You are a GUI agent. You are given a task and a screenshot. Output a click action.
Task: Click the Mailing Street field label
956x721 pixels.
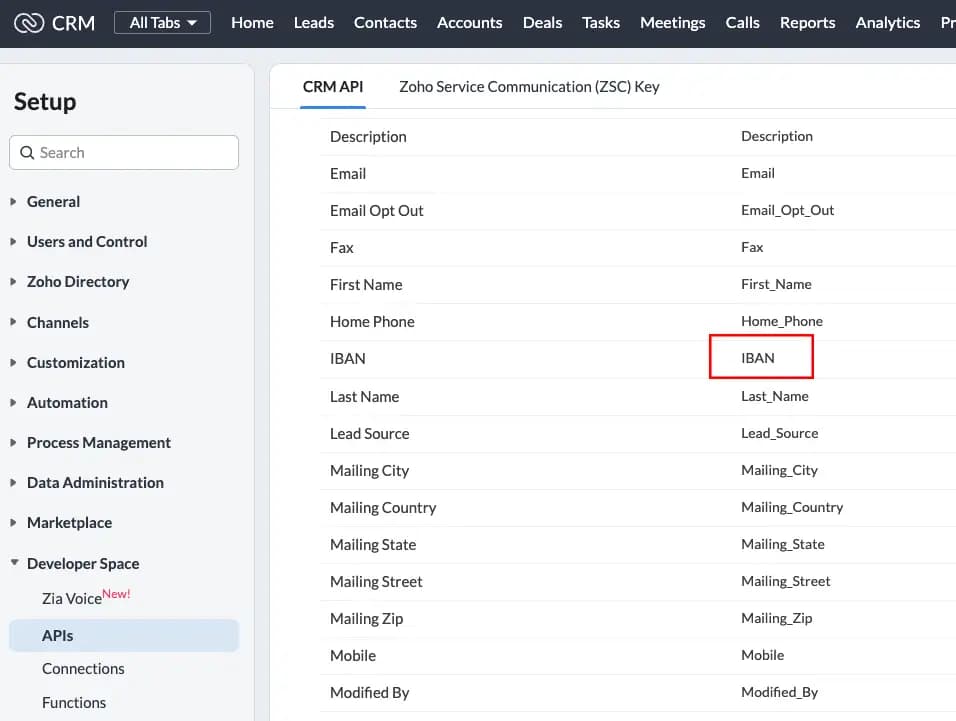point(376,581)
